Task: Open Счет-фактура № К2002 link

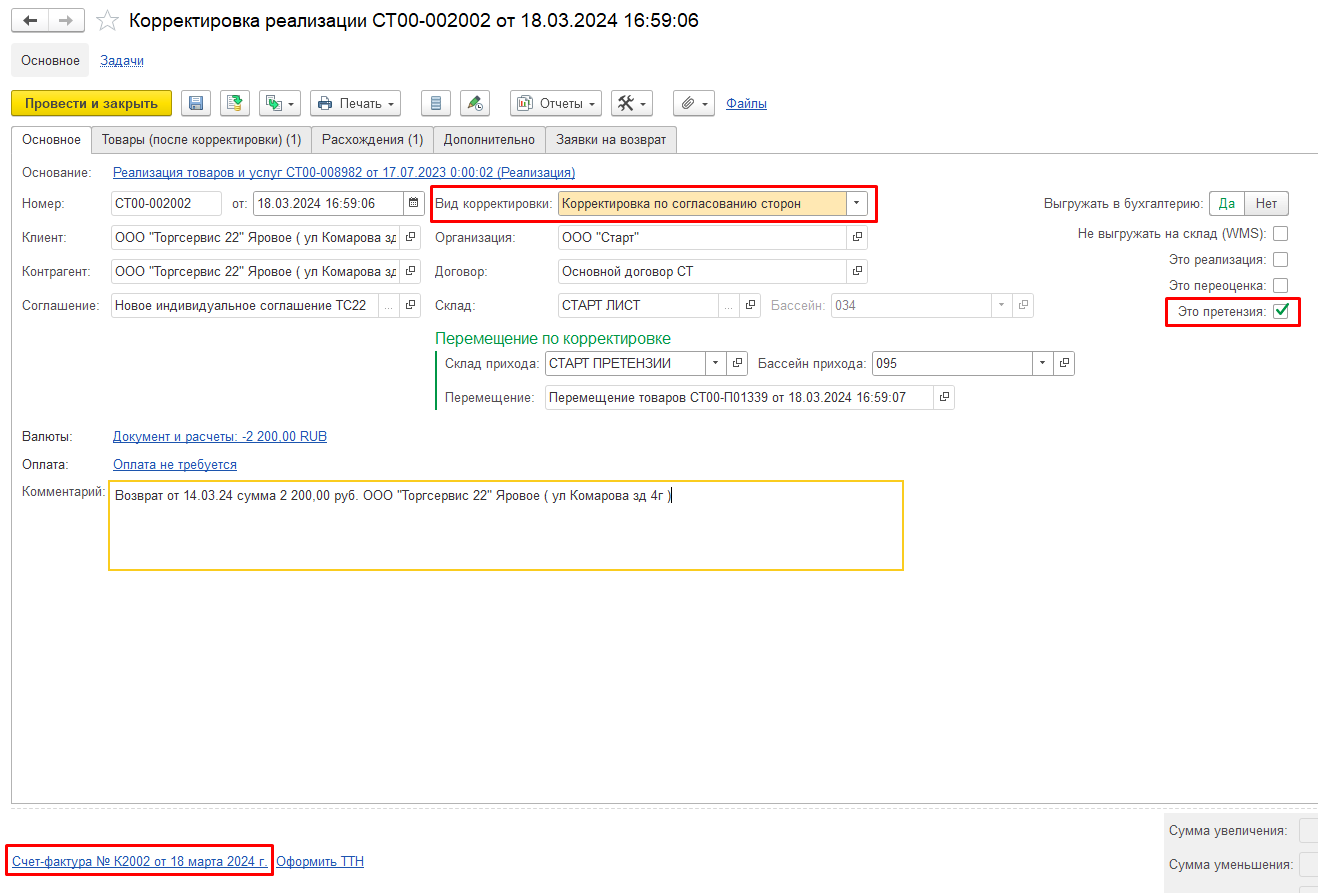Action: coord(139,861)
